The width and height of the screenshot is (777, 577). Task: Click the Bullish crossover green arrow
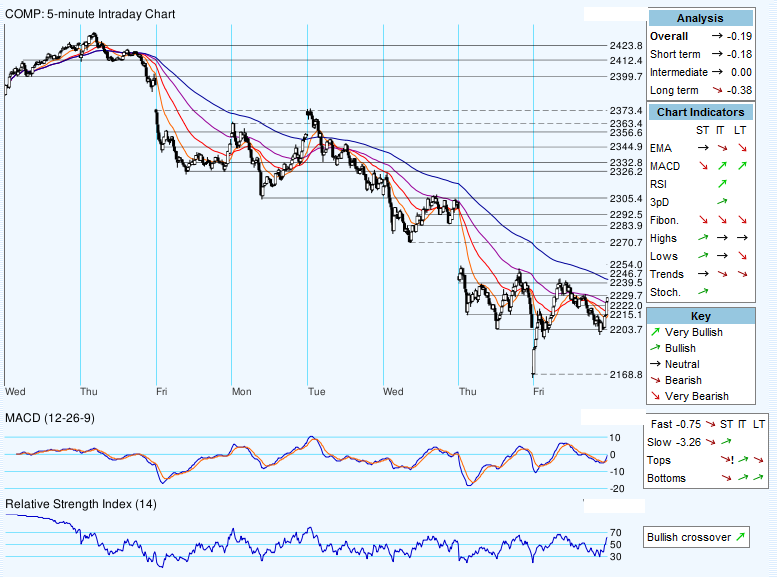[x=740, y=537]
